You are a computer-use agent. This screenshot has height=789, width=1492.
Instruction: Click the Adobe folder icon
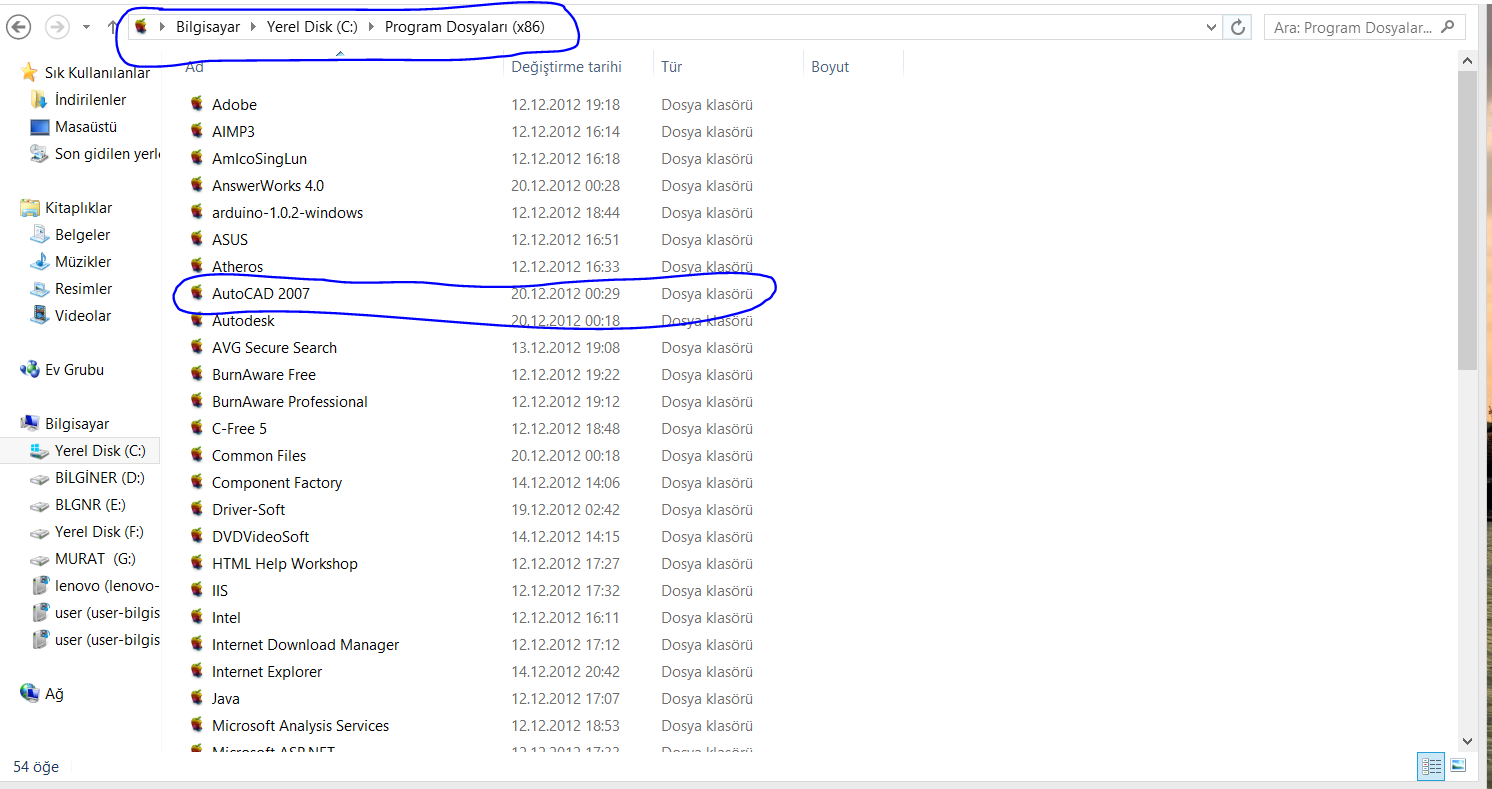coord(197,104)
